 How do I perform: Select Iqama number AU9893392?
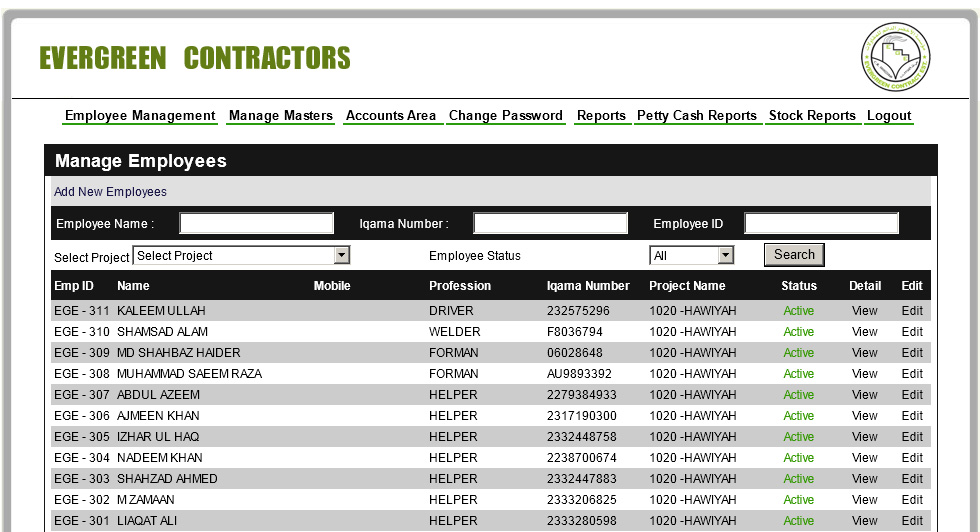579,374
